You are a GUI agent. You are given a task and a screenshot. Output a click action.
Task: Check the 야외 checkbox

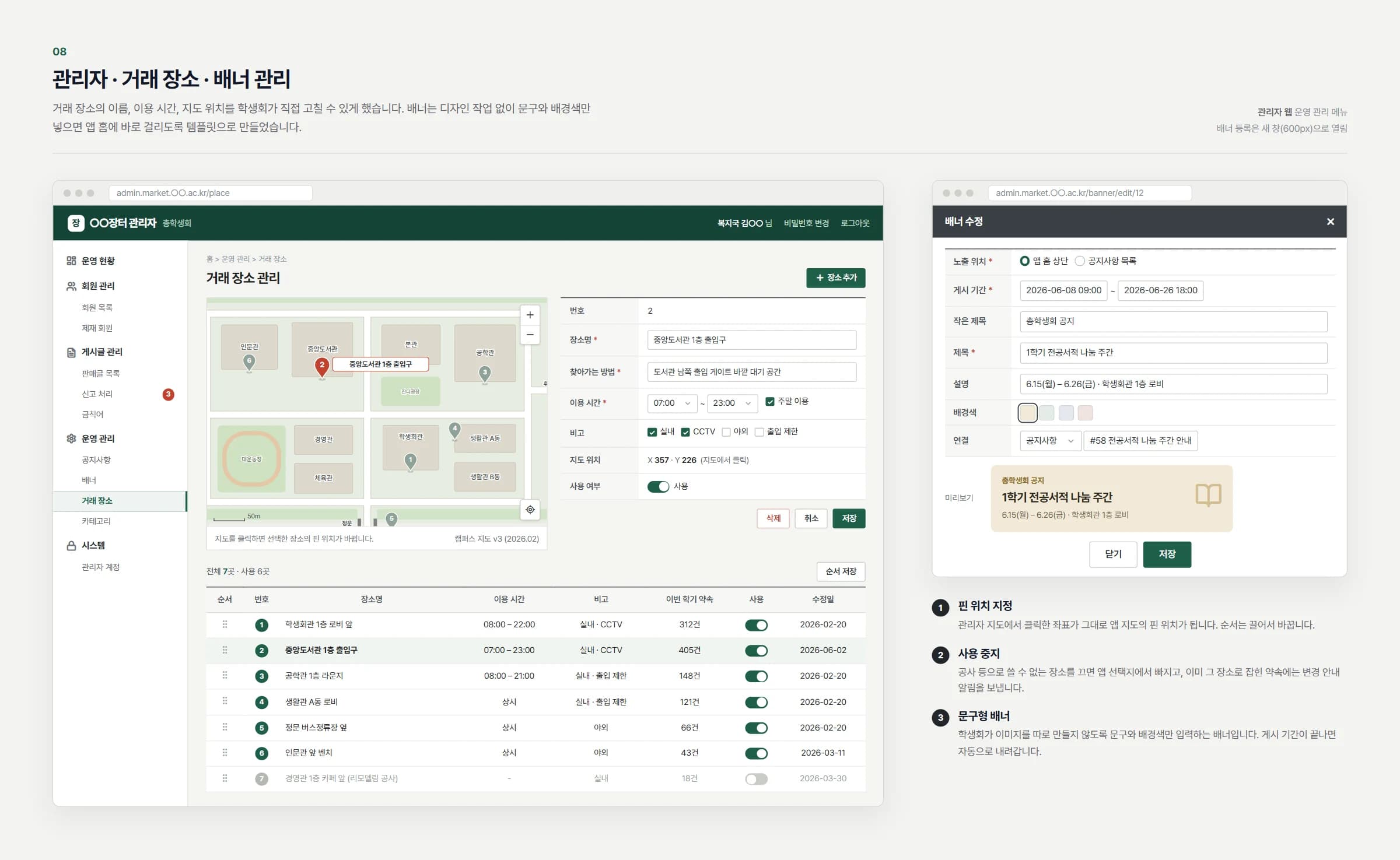point(726,432)
